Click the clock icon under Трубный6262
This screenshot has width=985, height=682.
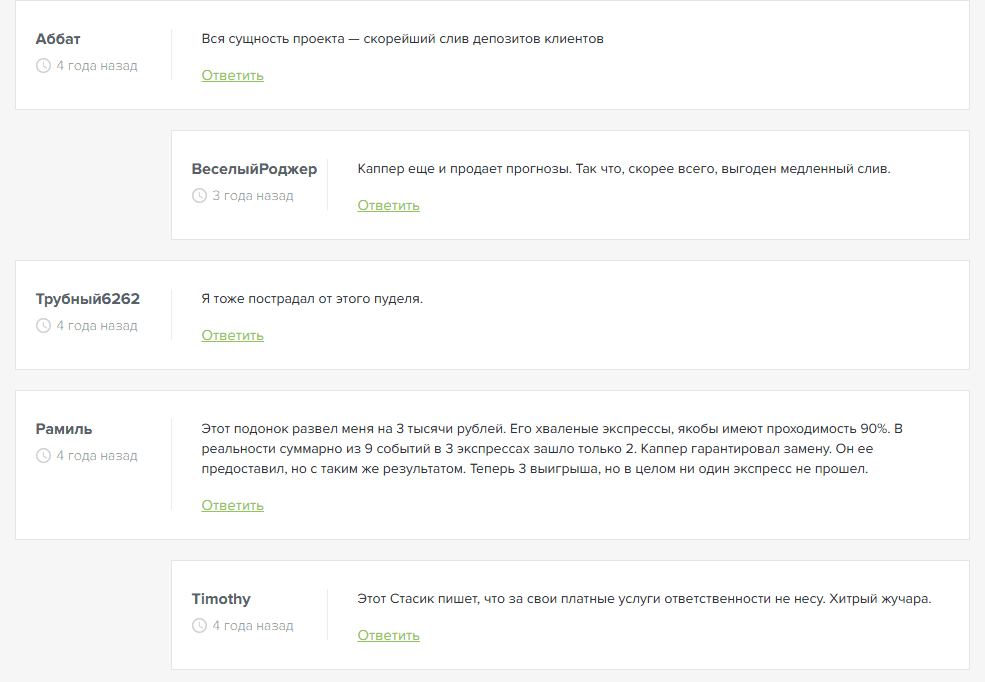point(43,325)
